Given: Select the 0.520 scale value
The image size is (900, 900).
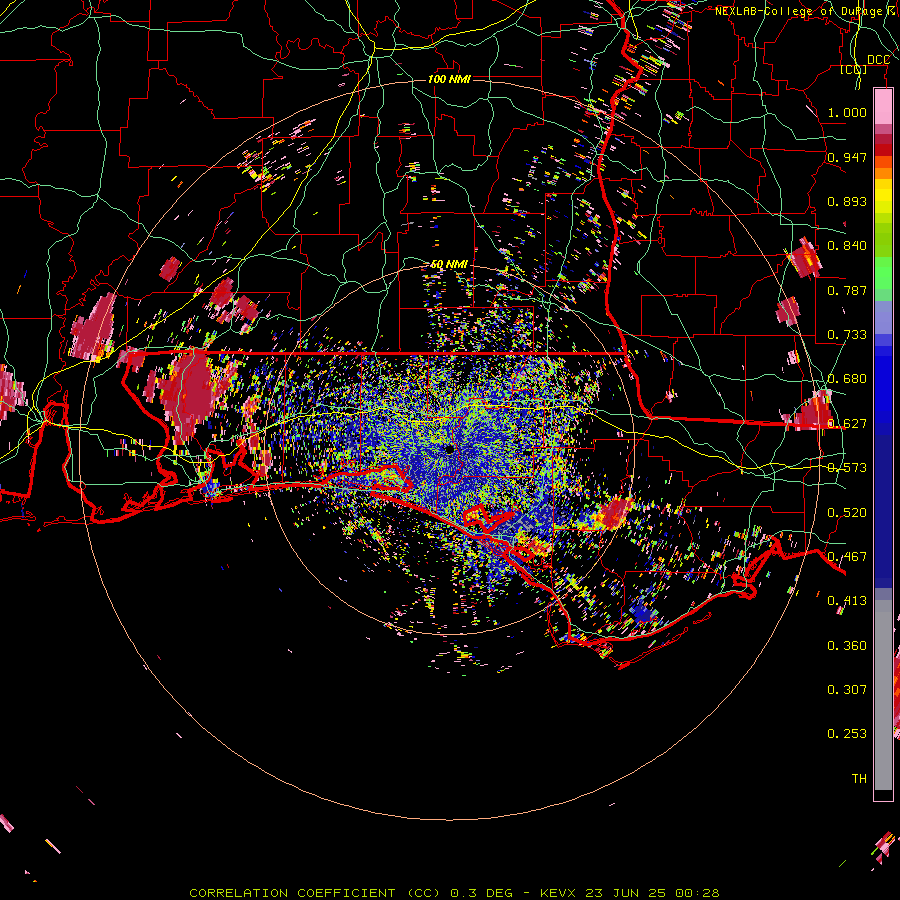Looking at the screenshot, I should pos(847,513).
